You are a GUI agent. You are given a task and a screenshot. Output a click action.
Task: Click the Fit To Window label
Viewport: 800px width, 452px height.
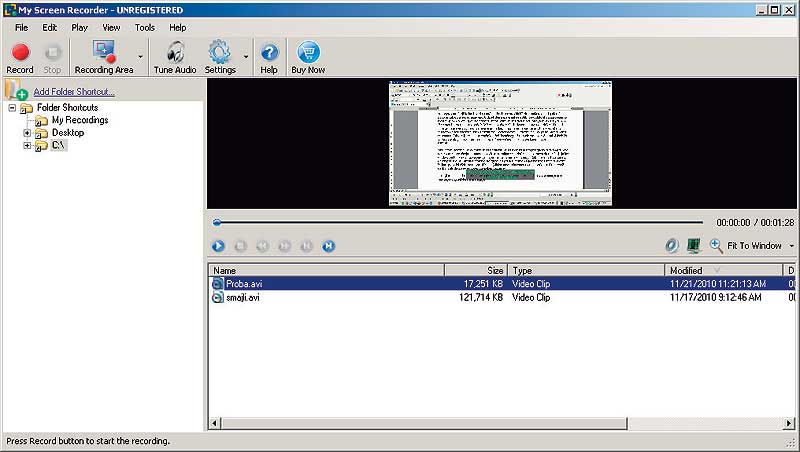click(x=754, y=246)
